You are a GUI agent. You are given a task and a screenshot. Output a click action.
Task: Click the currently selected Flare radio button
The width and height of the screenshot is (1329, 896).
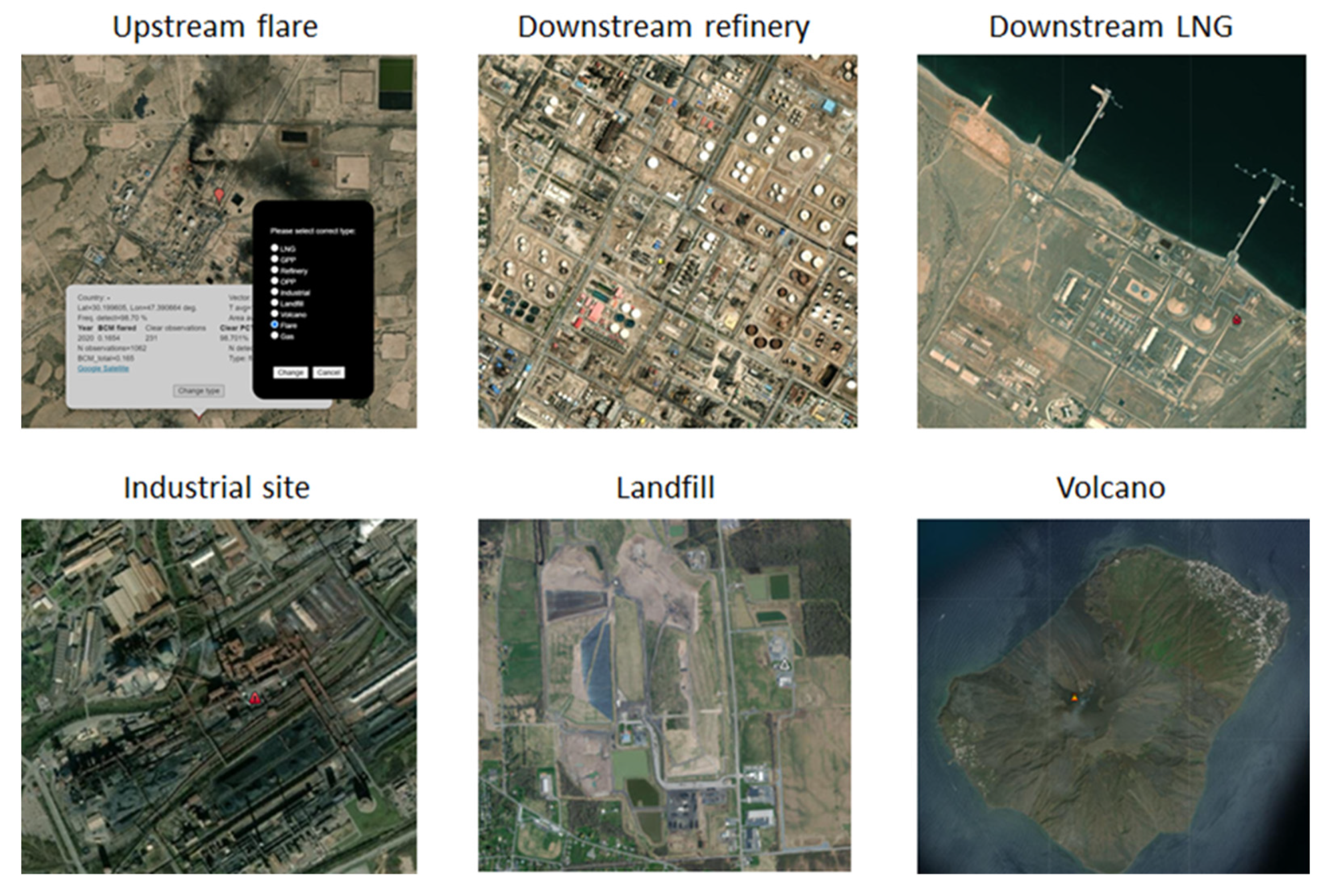(x=275, y=325)
